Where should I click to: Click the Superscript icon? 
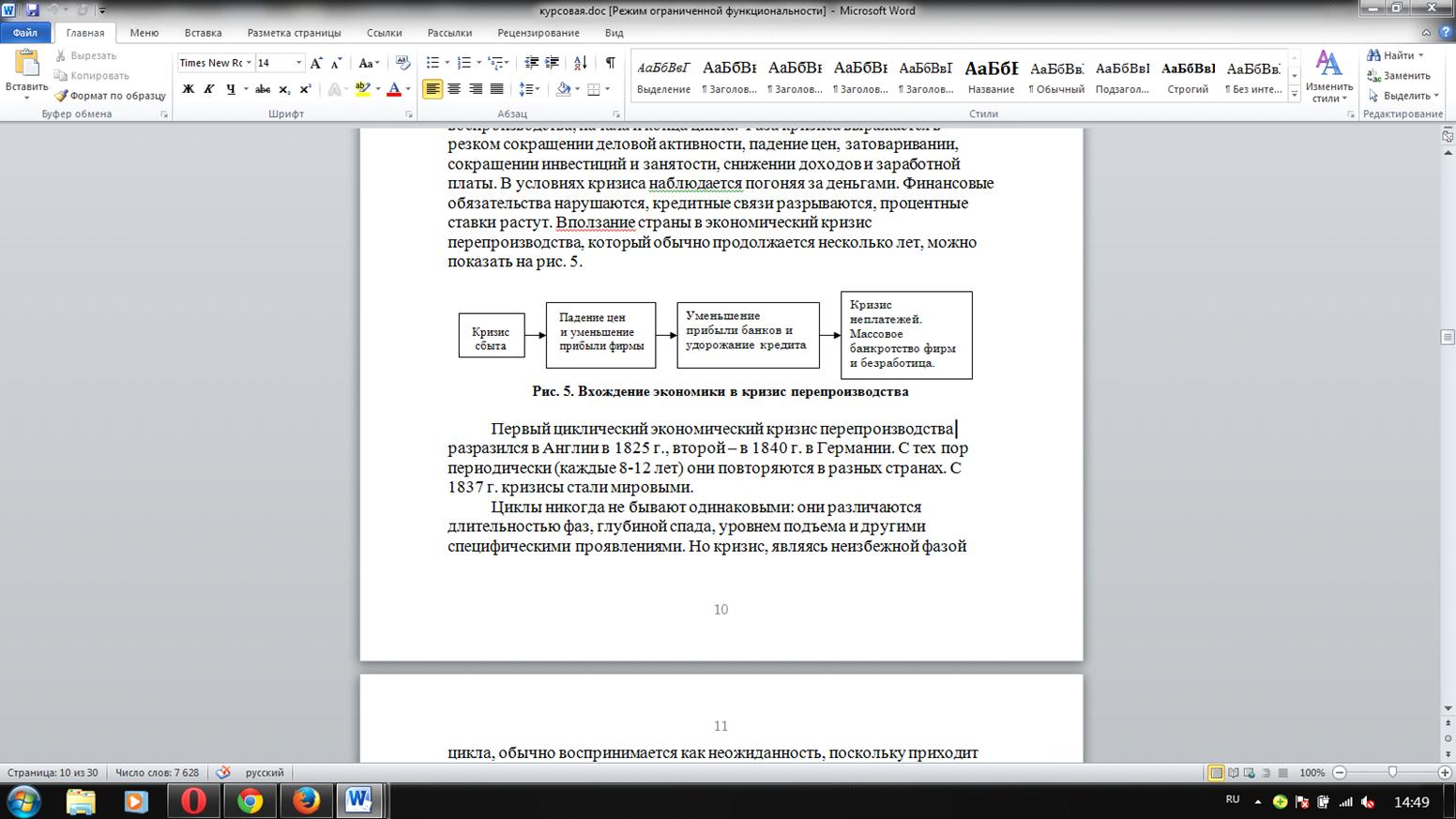[305, 89]
